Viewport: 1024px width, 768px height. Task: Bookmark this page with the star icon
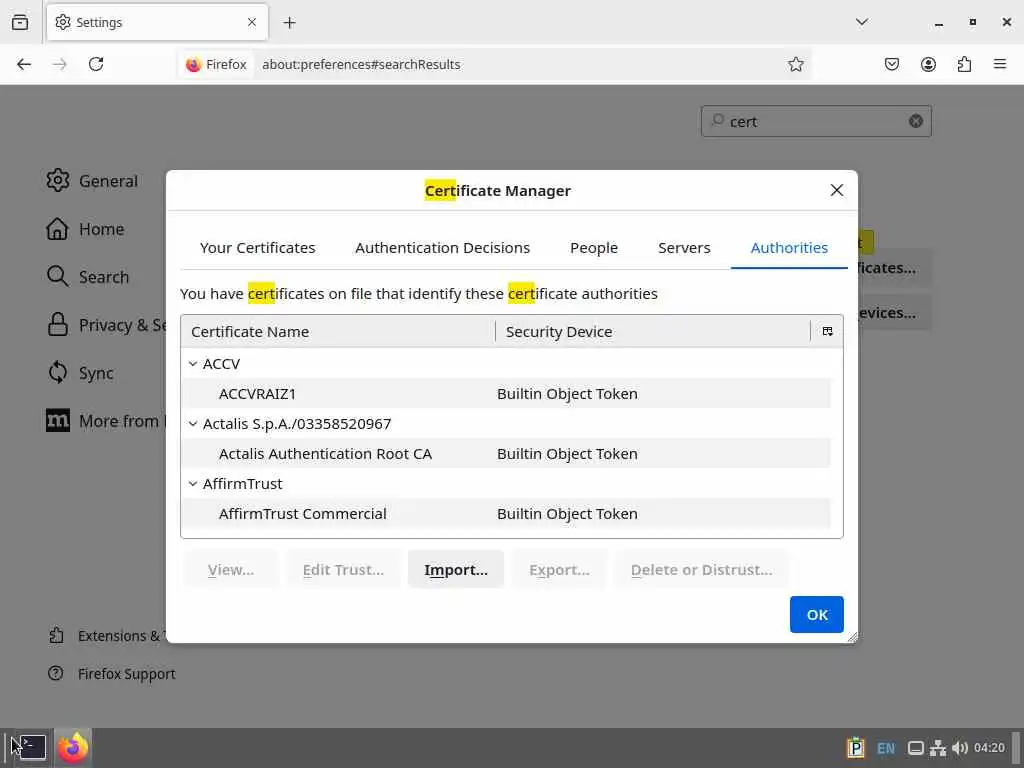795,64
